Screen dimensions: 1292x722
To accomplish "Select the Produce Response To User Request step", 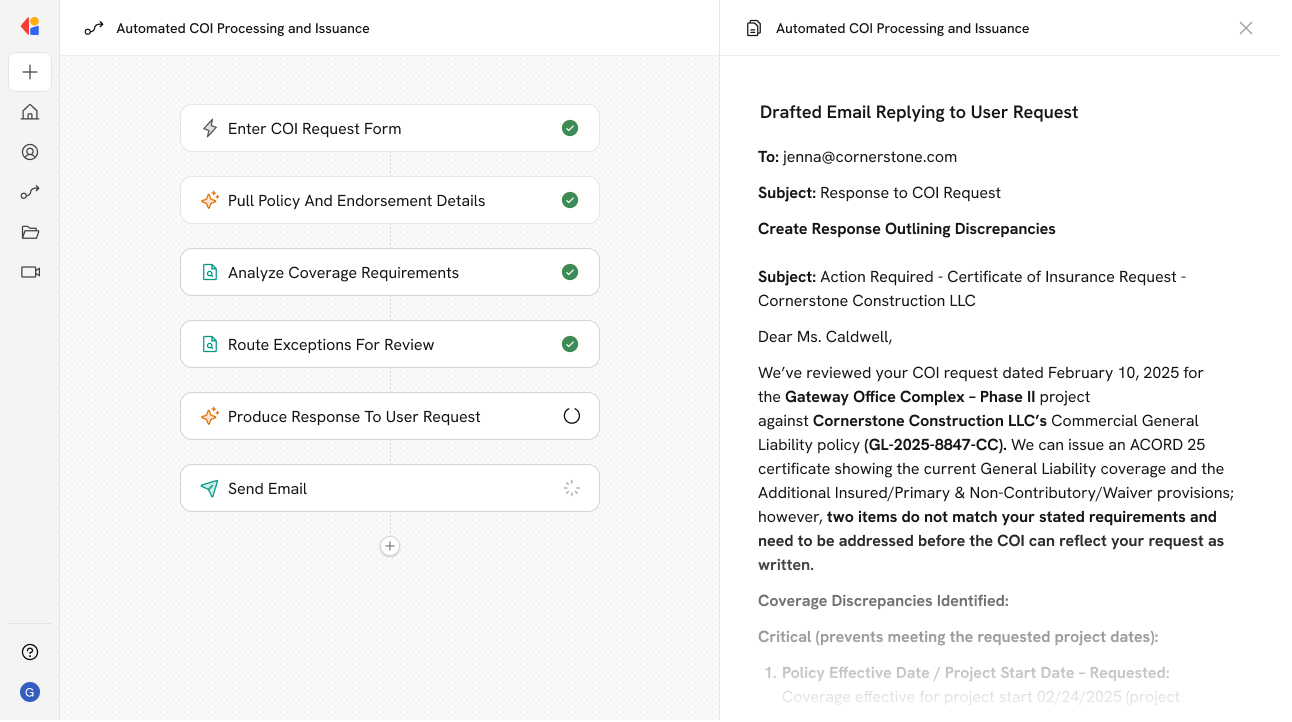I will (390, 416).
